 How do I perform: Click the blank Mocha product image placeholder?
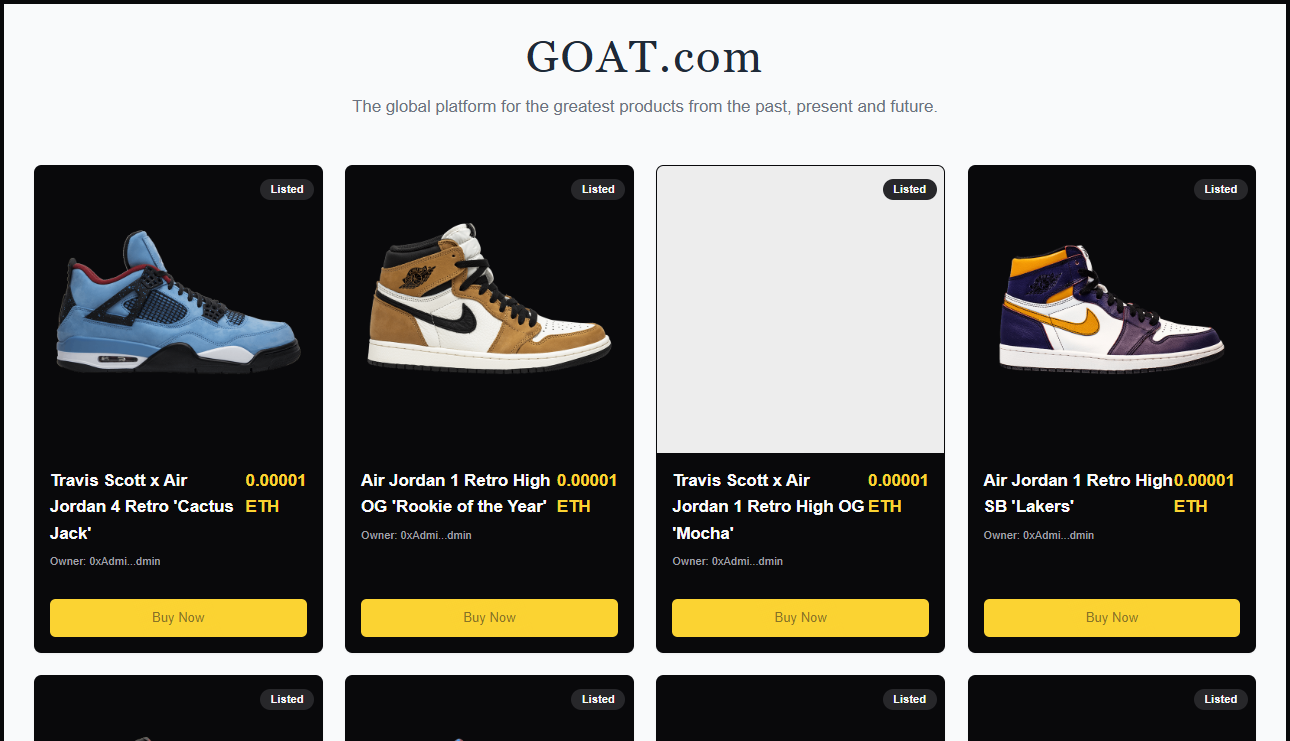point(800,309)
